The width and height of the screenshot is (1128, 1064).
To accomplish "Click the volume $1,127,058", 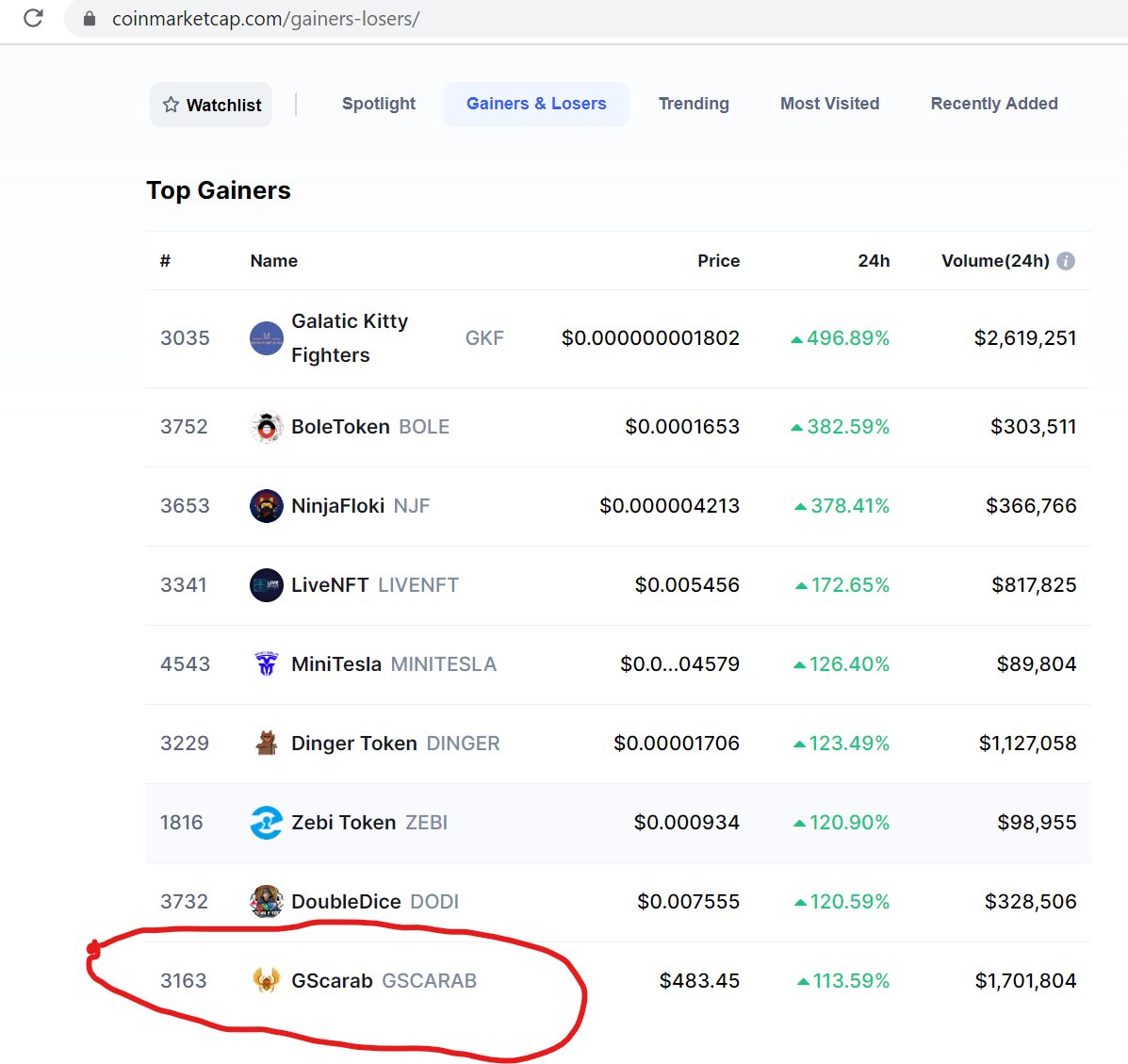I will point(1027,744).
